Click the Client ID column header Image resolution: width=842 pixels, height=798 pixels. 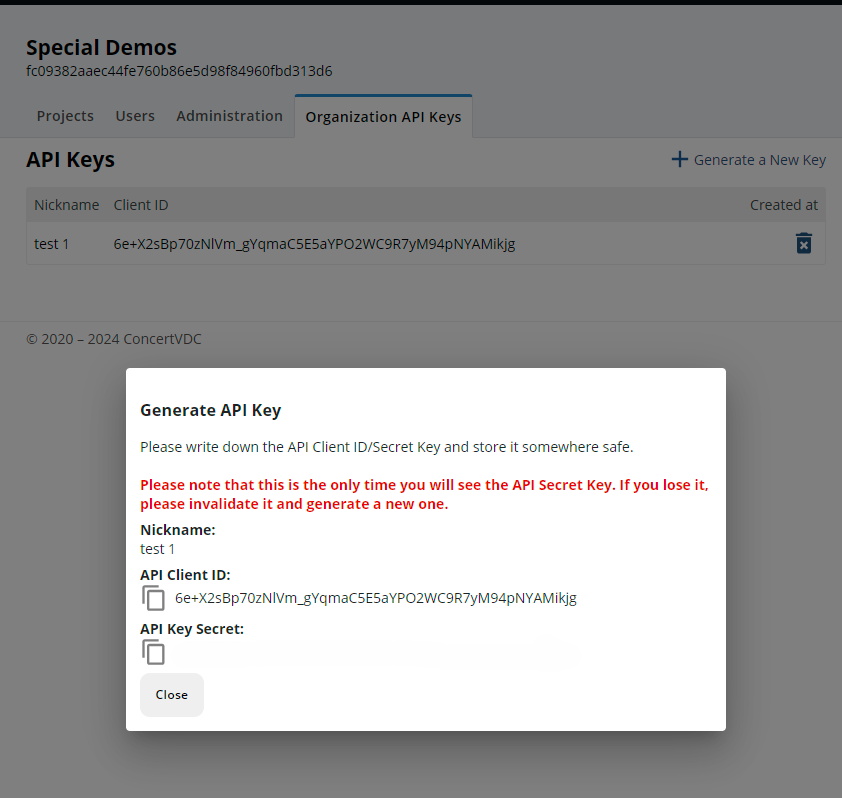(141, 205)
